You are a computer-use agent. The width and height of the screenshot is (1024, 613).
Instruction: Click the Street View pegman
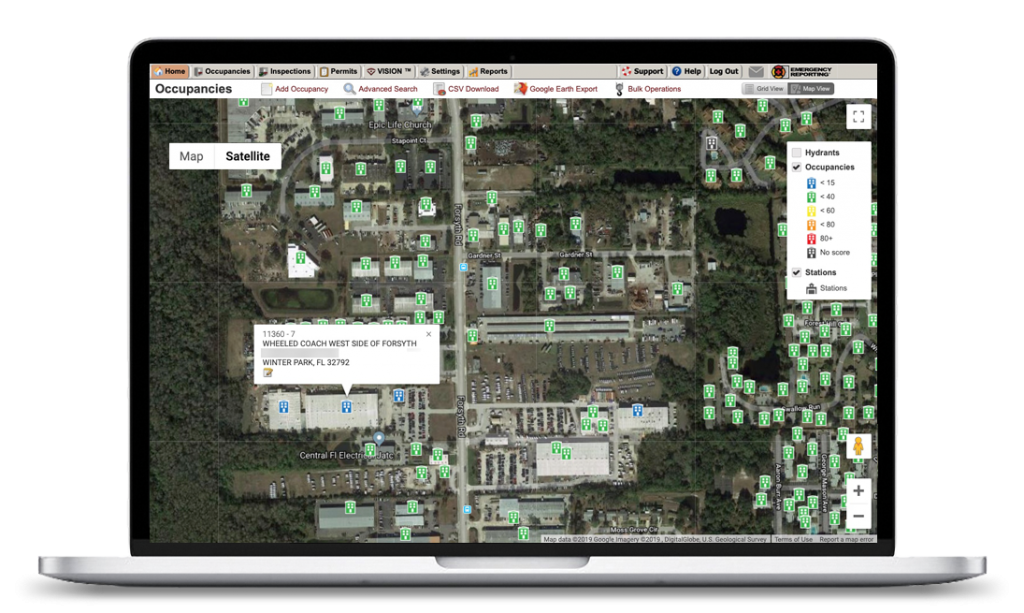coord(858,446)
